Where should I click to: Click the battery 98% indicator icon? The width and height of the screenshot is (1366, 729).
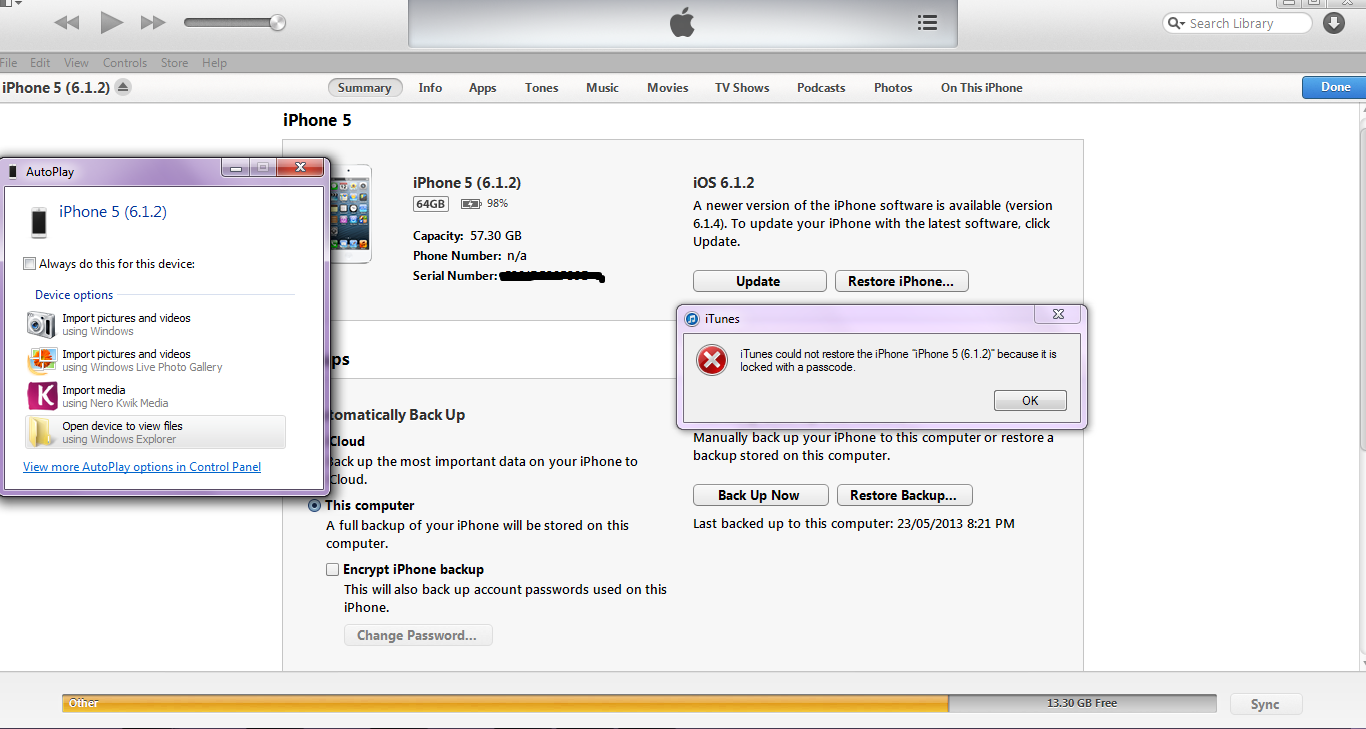pyautogui.click(x=469, y=204)
